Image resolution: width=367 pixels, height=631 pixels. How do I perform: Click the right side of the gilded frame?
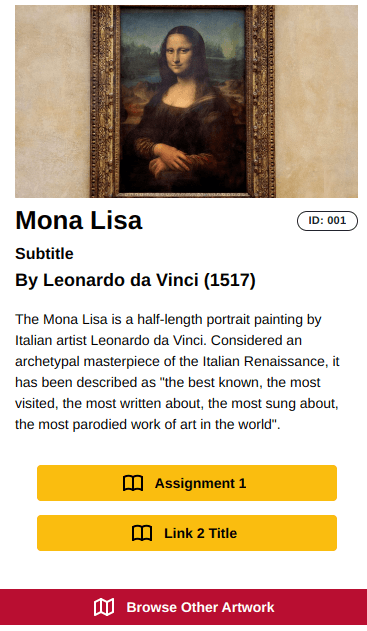tap(260, 101)
